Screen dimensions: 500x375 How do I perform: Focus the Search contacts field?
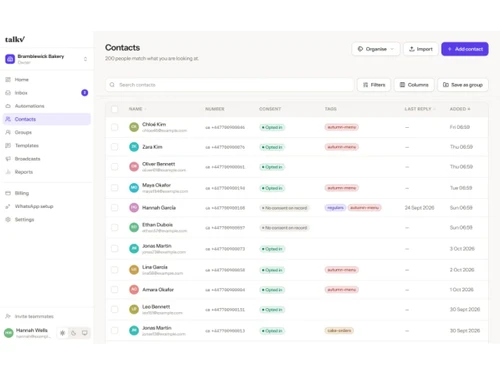click(x=230, y=85)
